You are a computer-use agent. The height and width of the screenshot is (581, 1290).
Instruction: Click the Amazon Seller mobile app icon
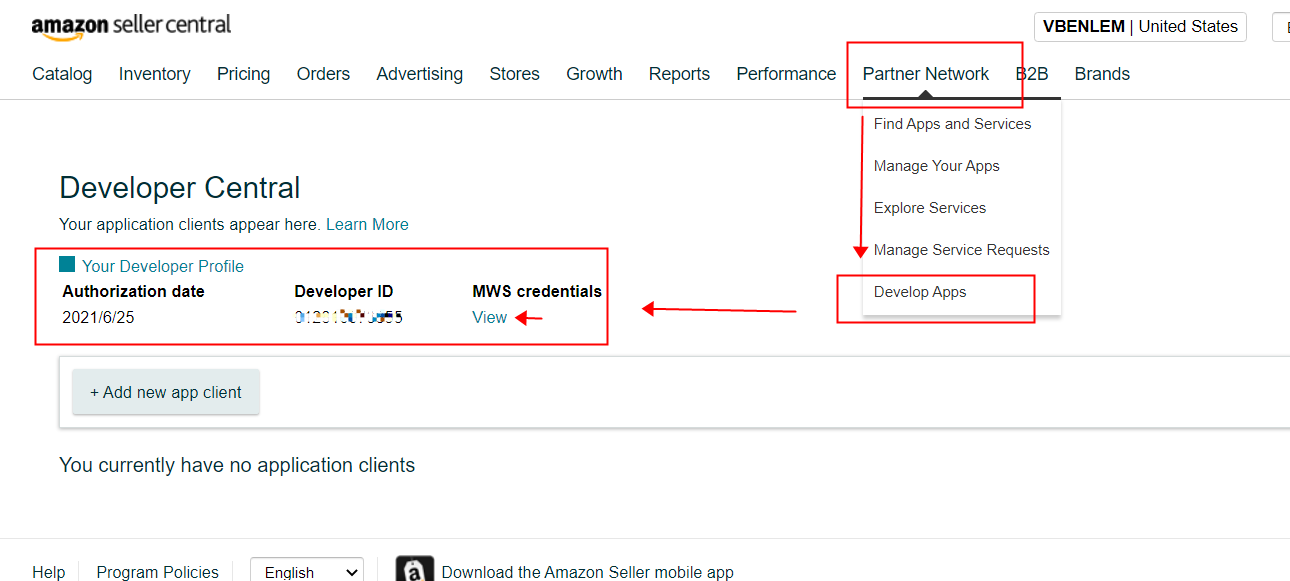[x=415, y=570]
